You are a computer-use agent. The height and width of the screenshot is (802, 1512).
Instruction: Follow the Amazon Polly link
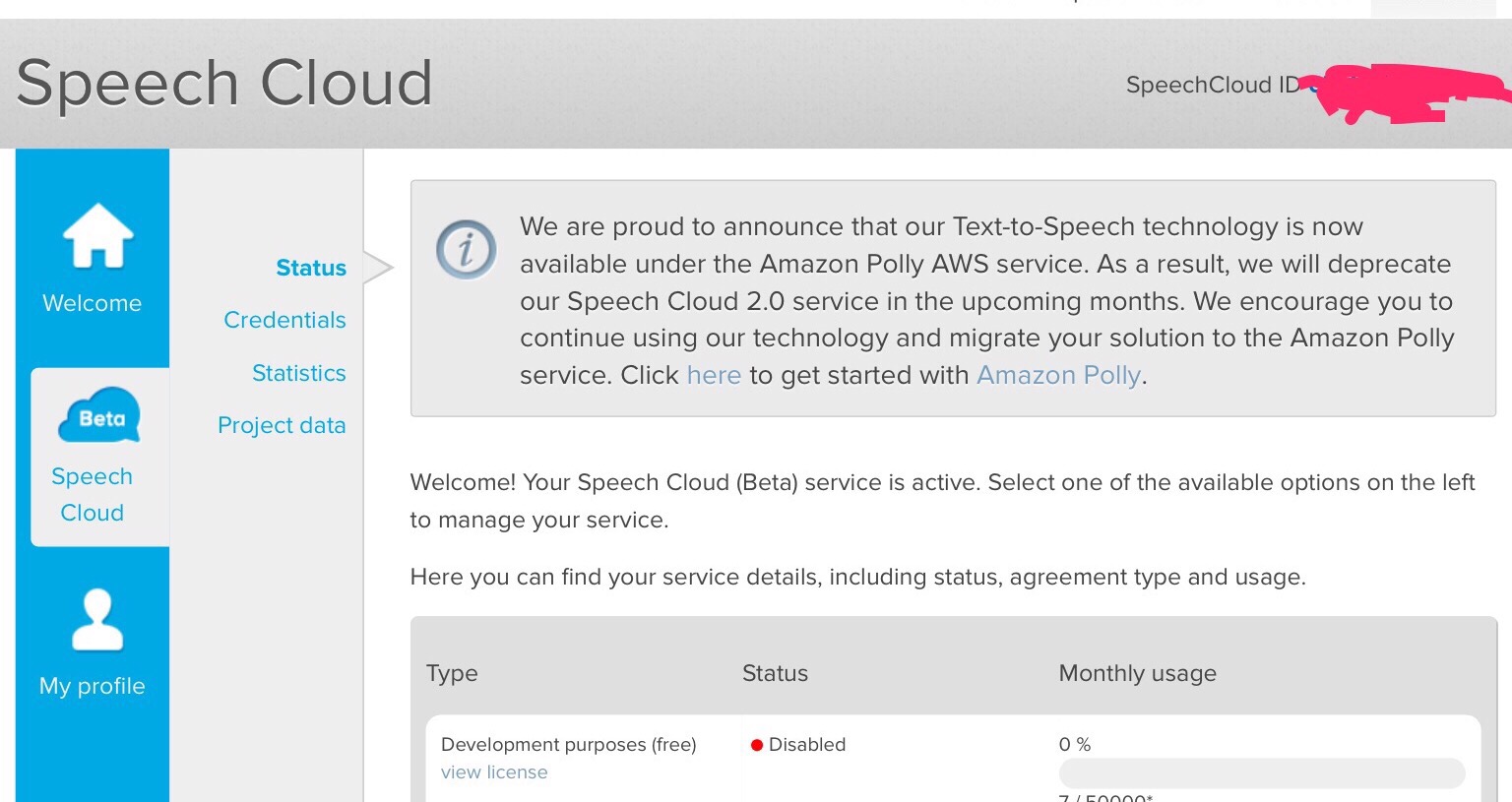[x=1058, y=375]
